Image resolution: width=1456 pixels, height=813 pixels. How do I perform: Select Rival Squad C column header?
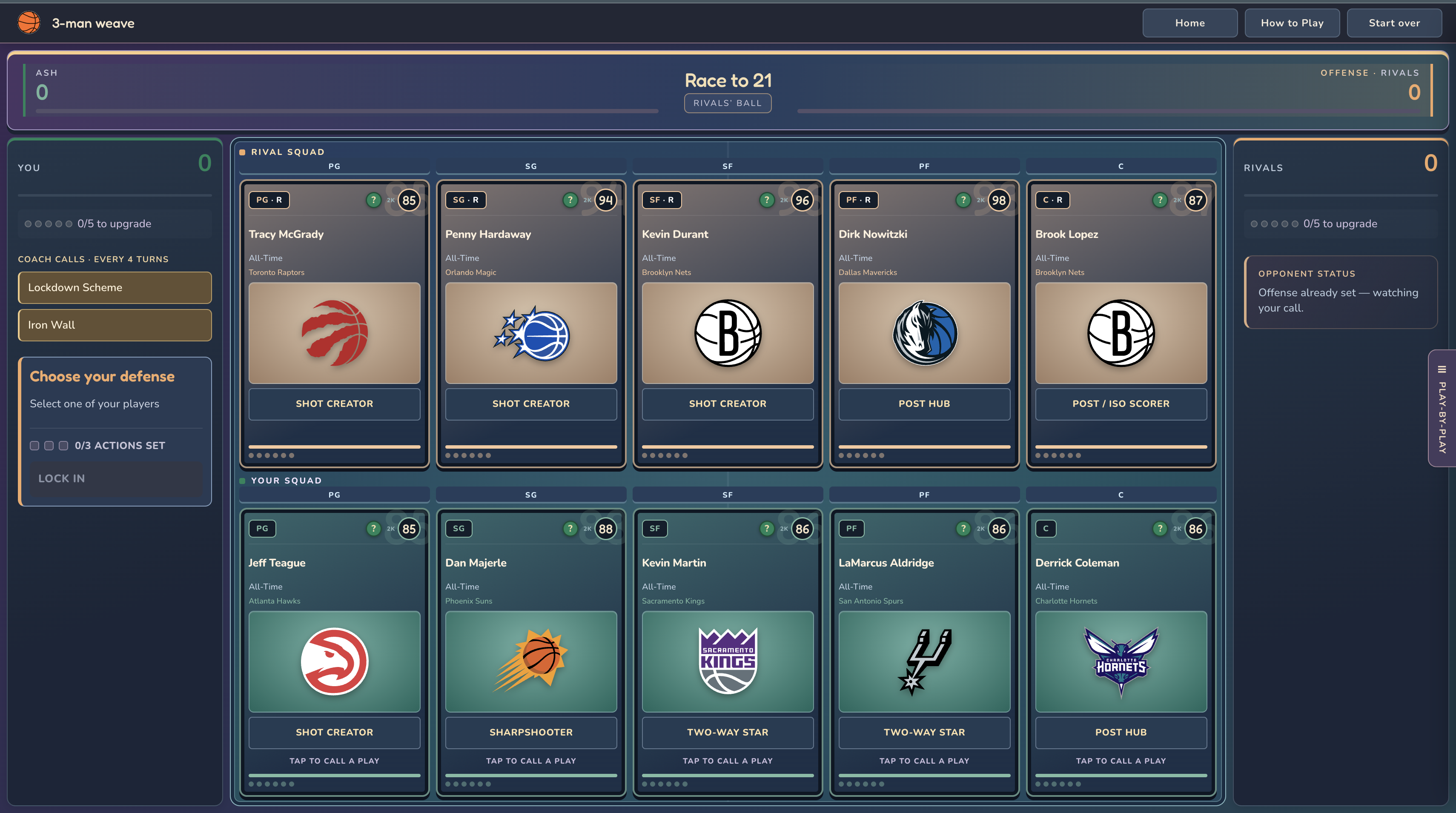coord(1121,166)
